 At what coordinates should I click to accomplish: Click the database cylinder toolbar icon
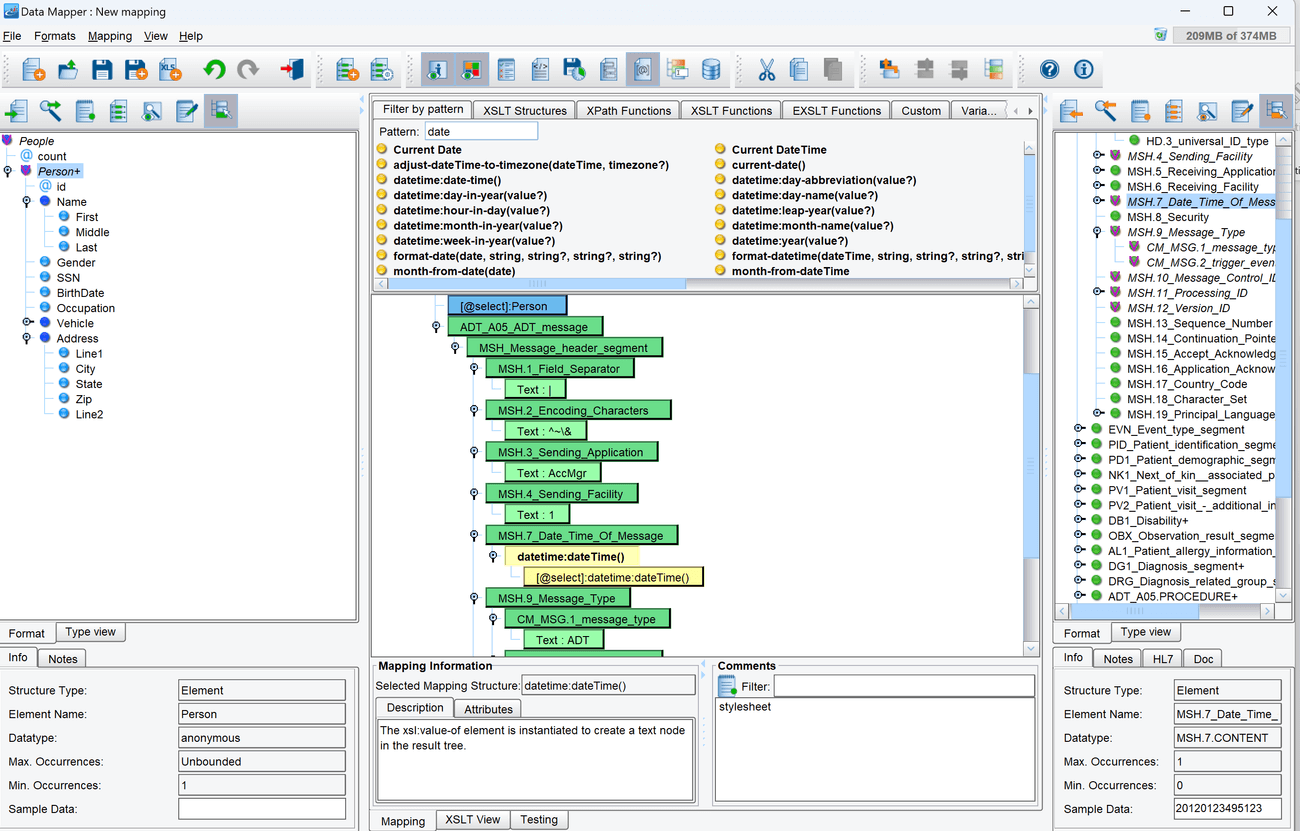point(711,70)
